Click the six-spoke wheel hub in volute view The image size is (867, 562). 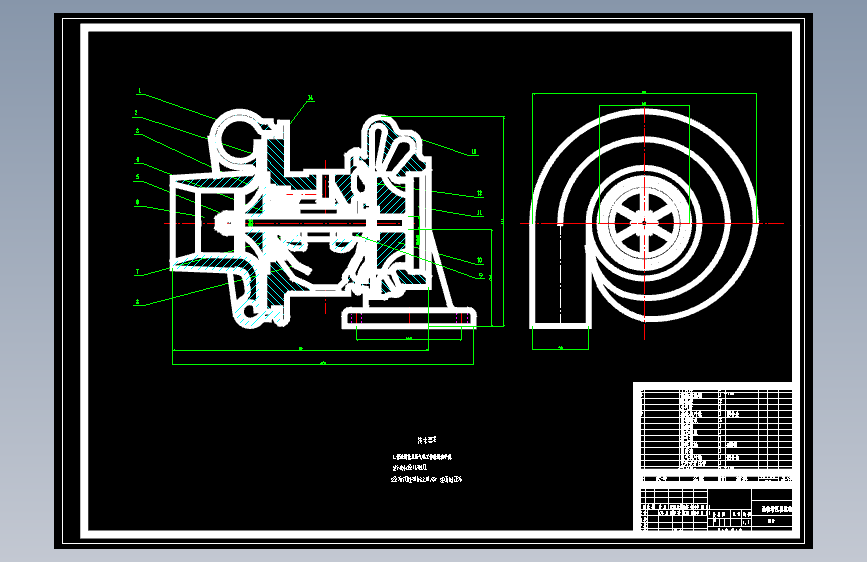point(644,223)
